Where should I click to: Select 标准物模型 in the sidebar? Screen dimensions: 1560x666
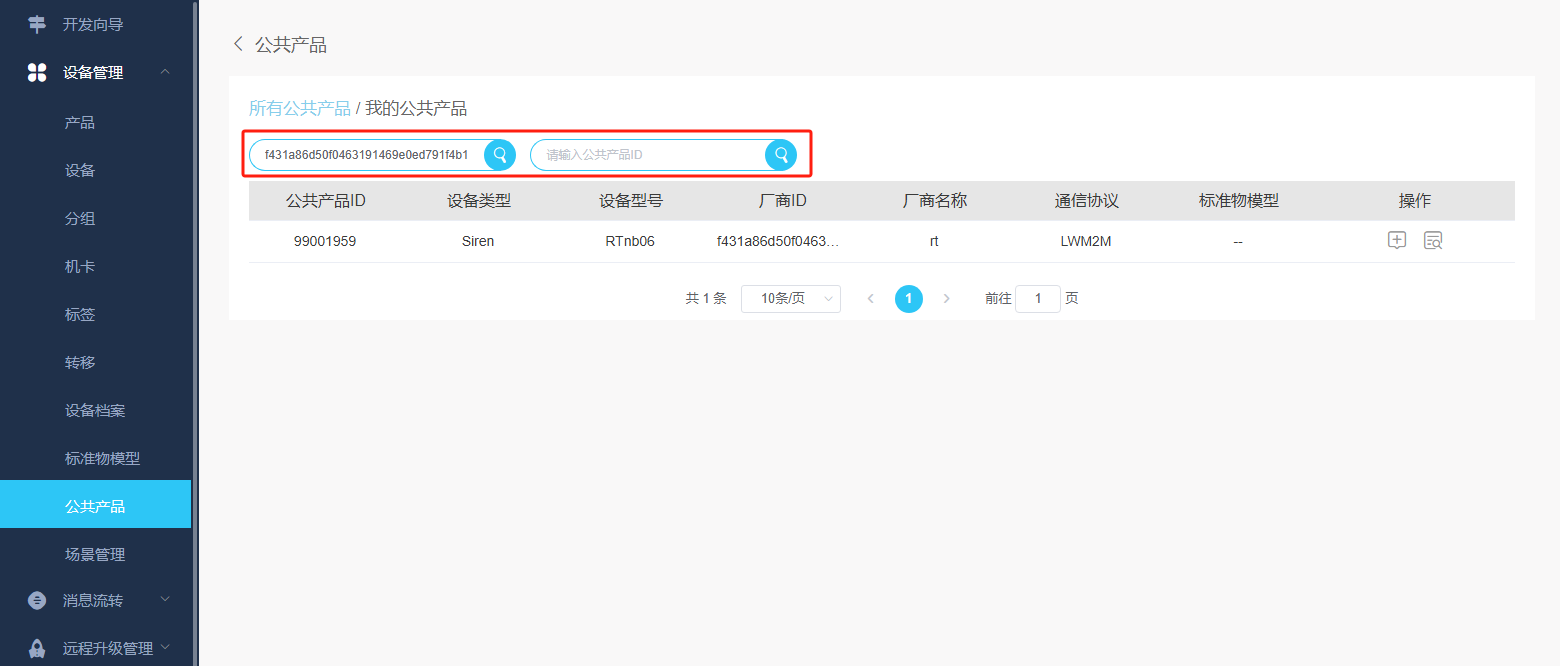tap(102, 458)
